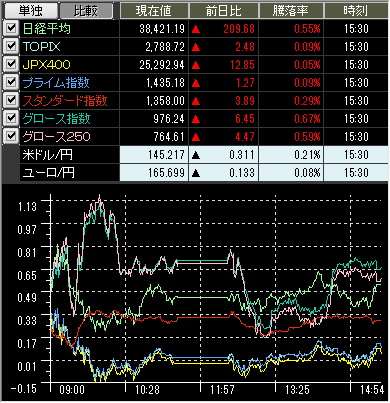Click the black up-arrow in 米ドル/円 row
Viewport: 390px width, 403px height.
click(196, 155)
